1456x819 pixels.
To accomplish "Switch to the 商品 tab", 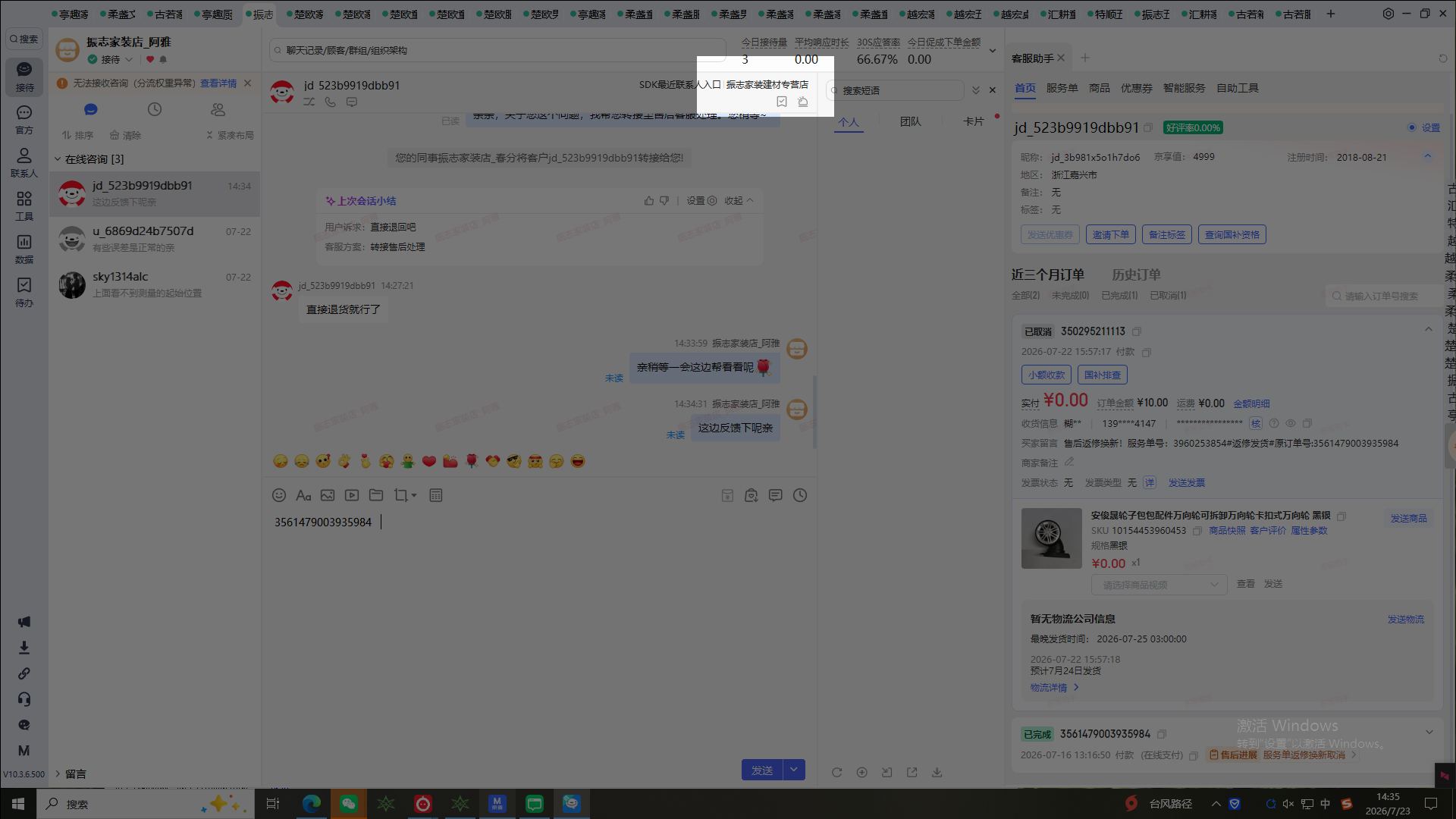I will tap(1099, 88).
